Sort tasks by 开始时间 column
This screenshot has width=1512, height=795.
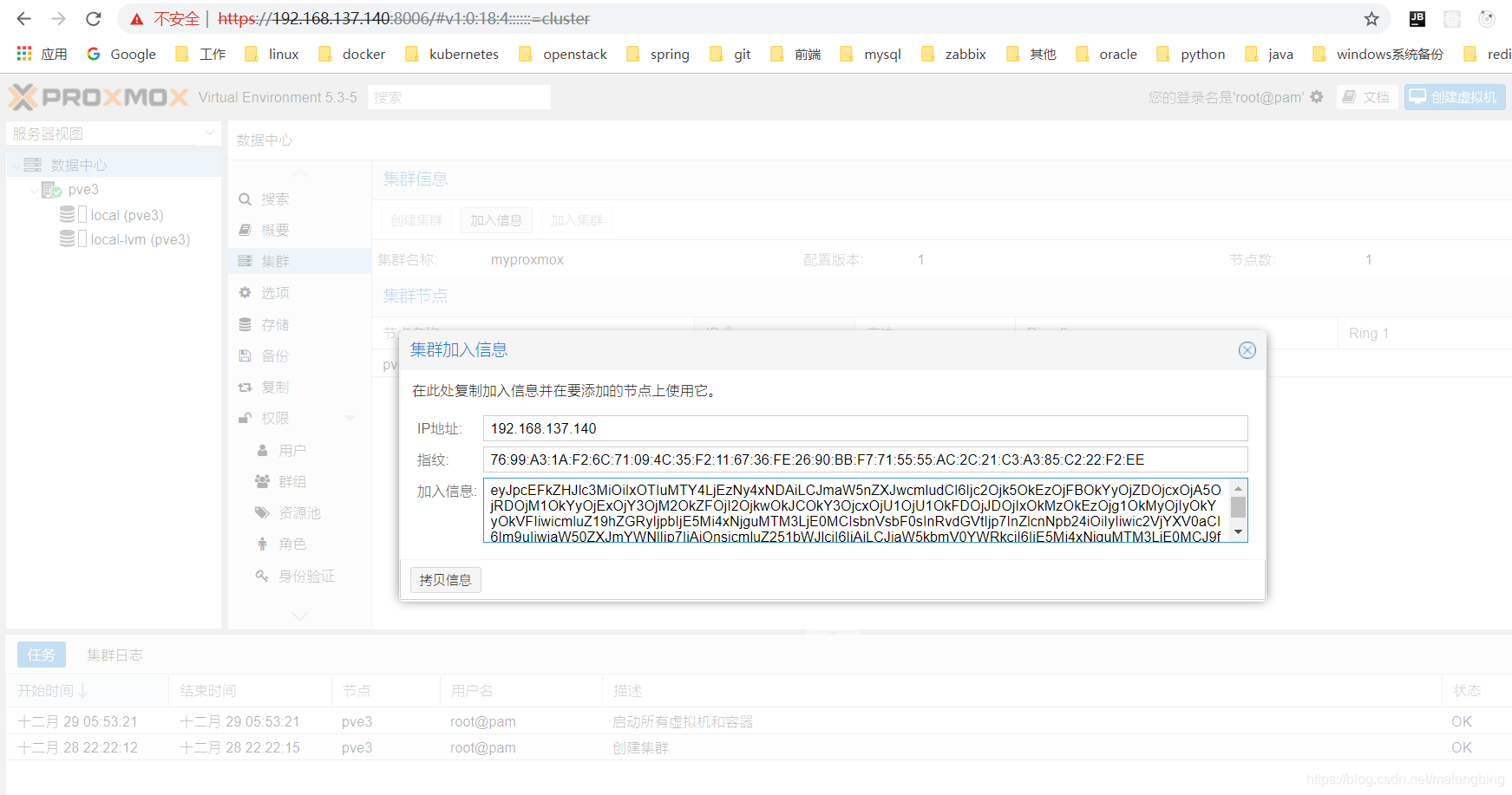(x=87, y=690)
